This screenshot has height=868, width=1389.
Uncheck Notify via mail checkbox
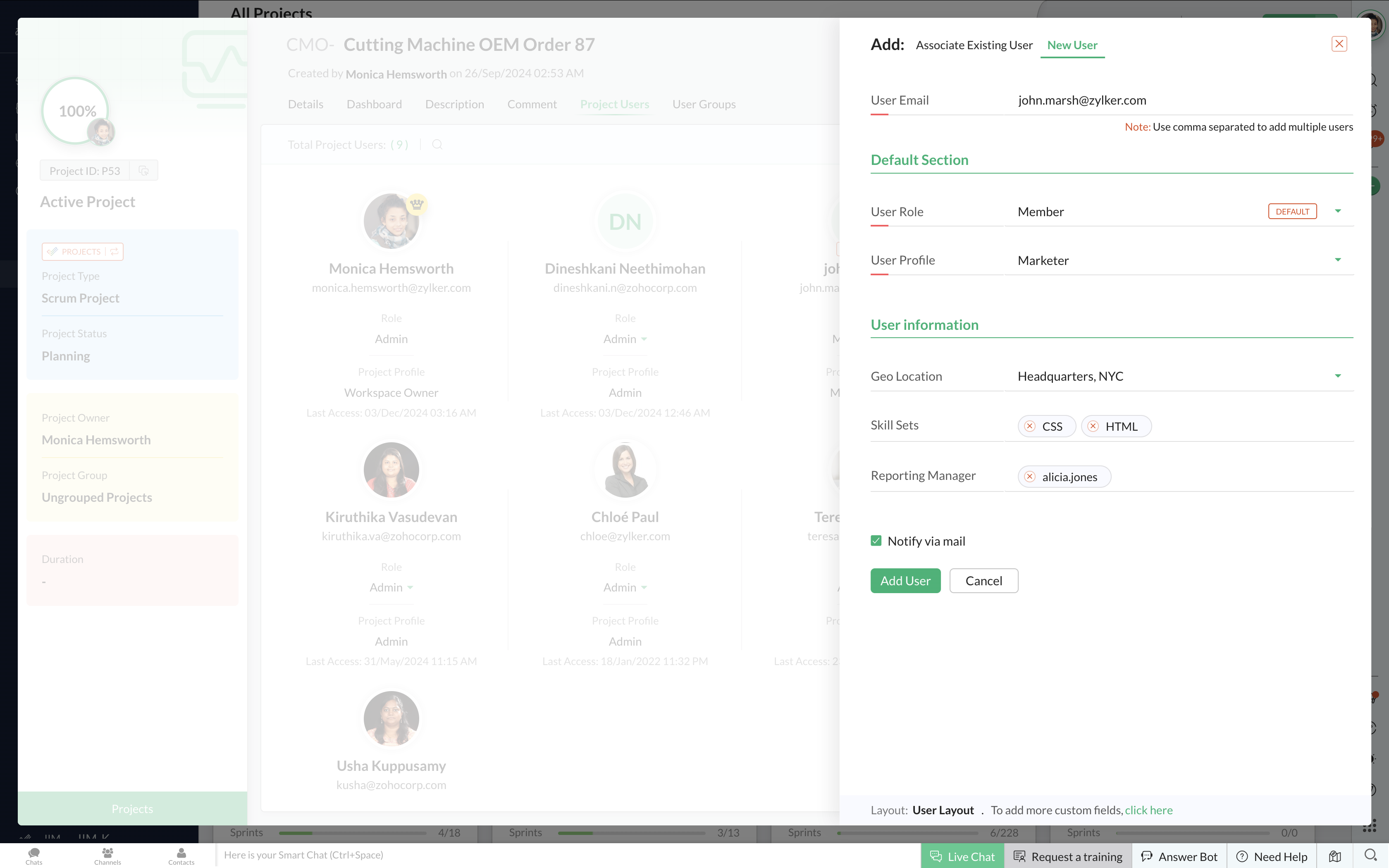(876, 541)
